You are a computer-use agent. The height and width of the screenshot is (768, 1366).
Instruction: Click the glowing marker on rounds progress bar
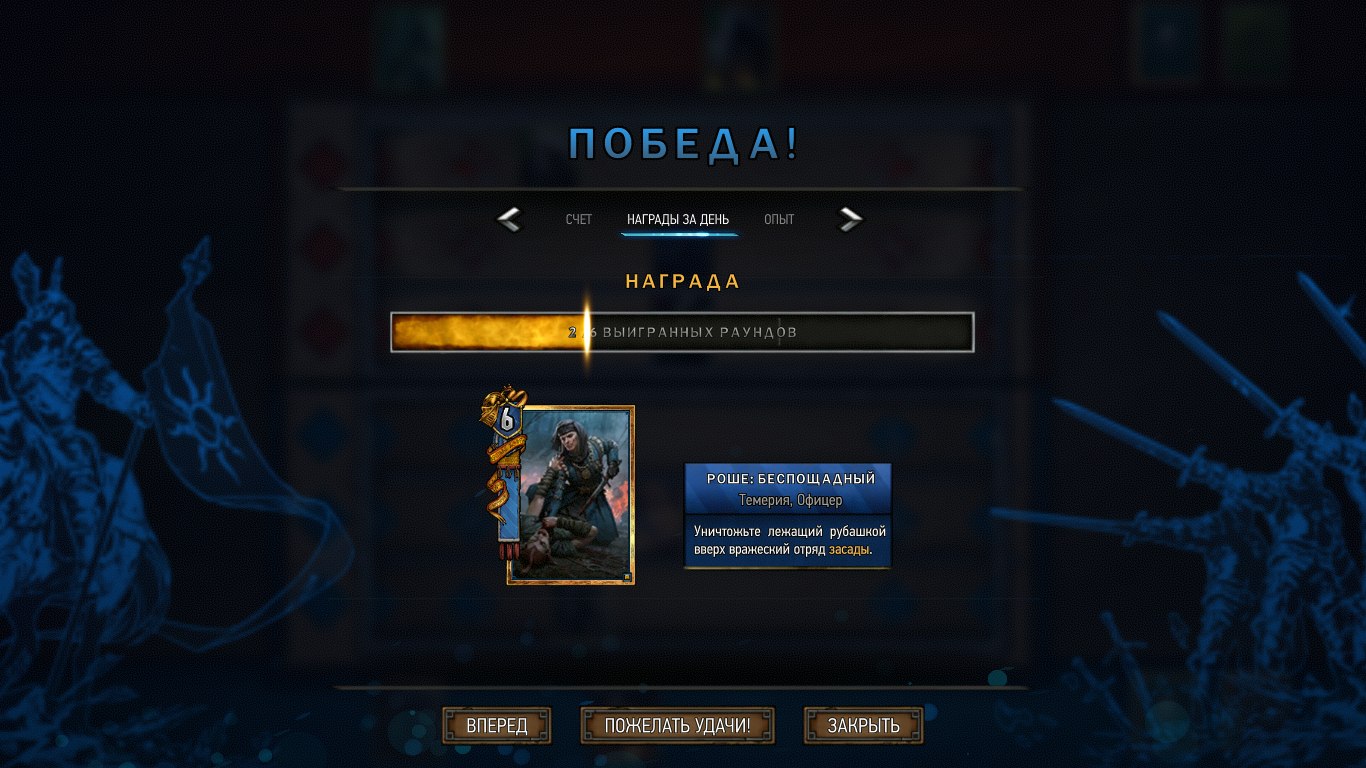(x=587, y=332)
